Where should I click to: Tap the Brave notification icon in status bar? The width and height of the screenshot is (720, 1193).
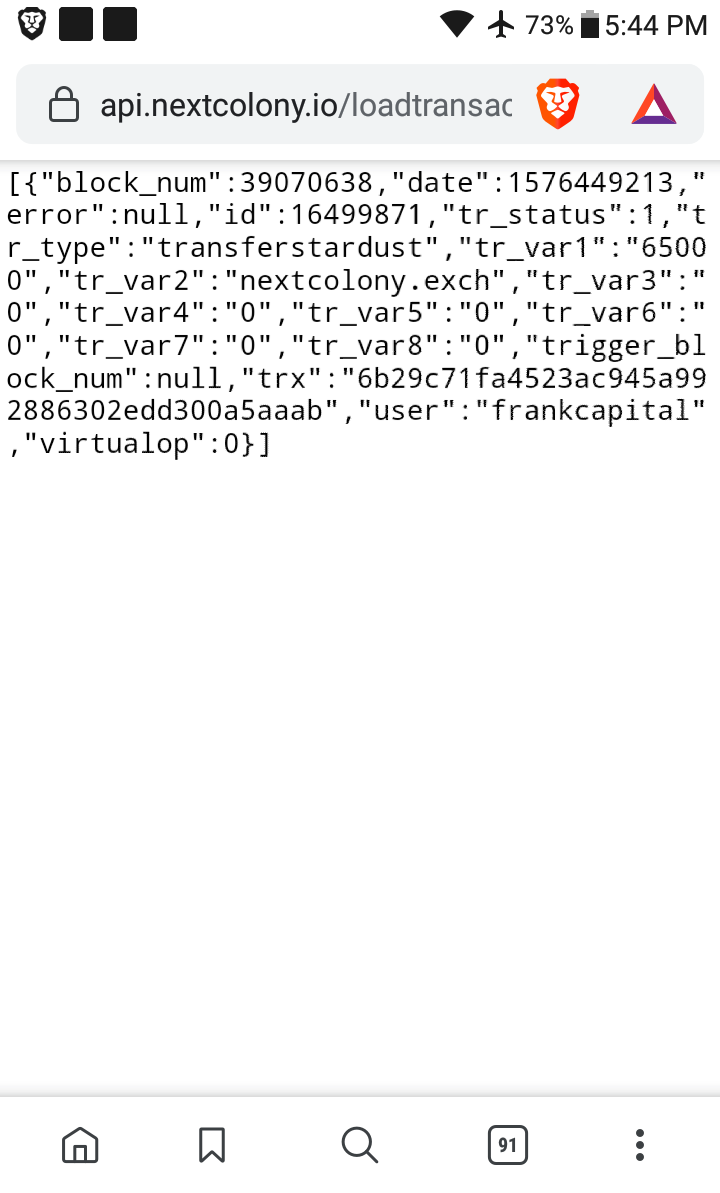click(32, 24)
